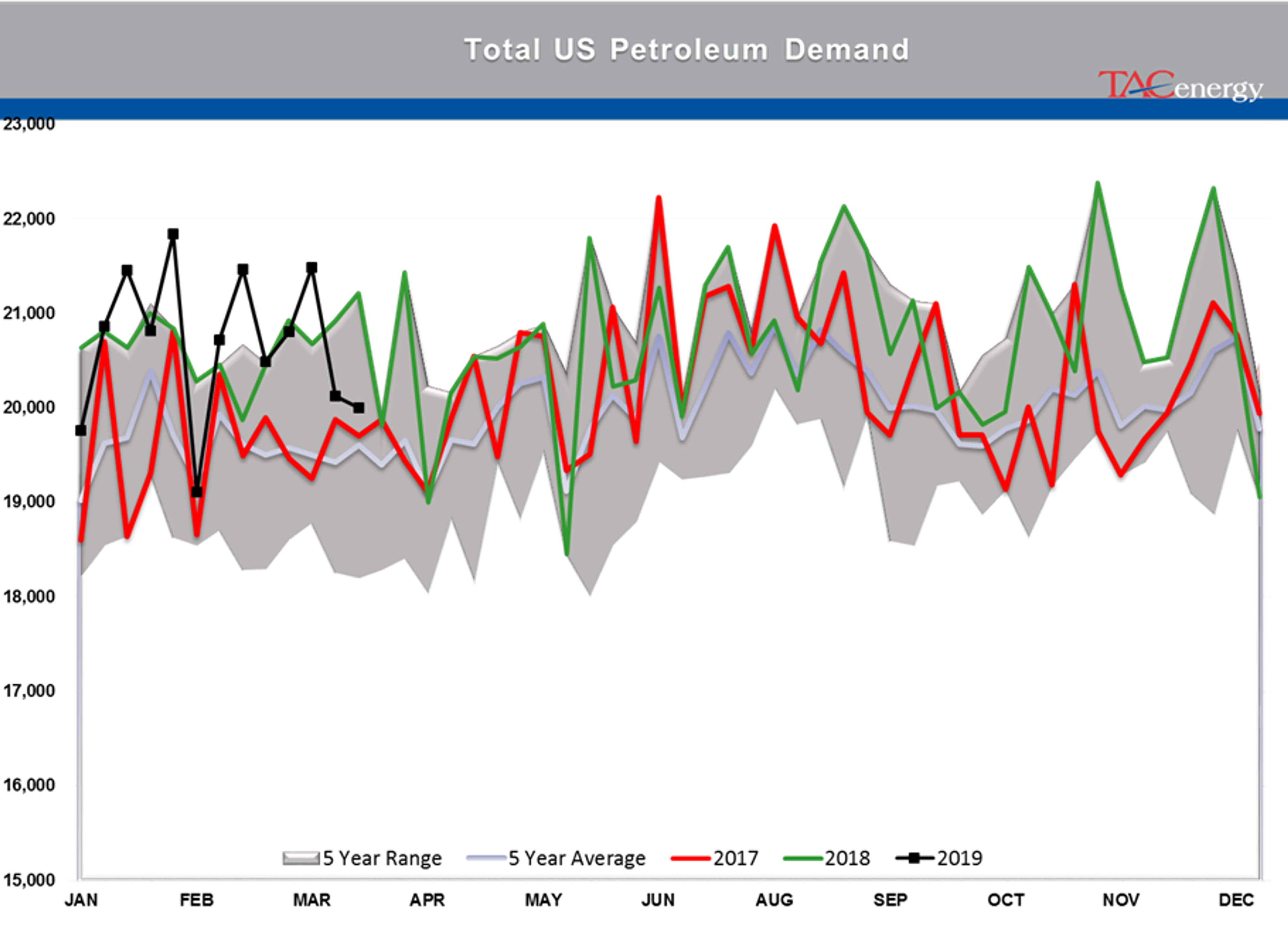The image size is (1288, 933).
Task: Click the NOV x-axis label
Action: [x=1121, y=900]
